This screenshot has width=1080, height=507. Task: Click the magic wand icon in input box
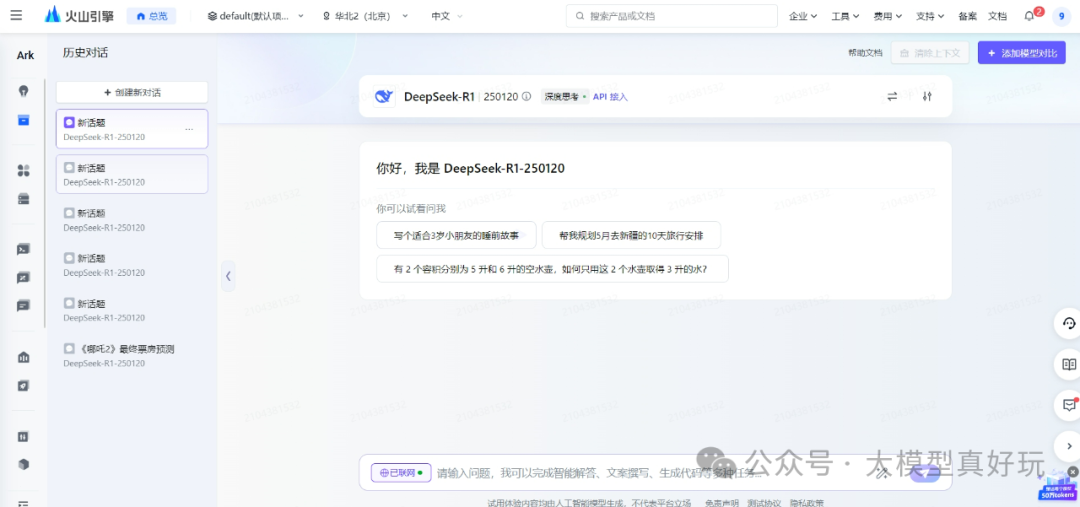(882, 473)
